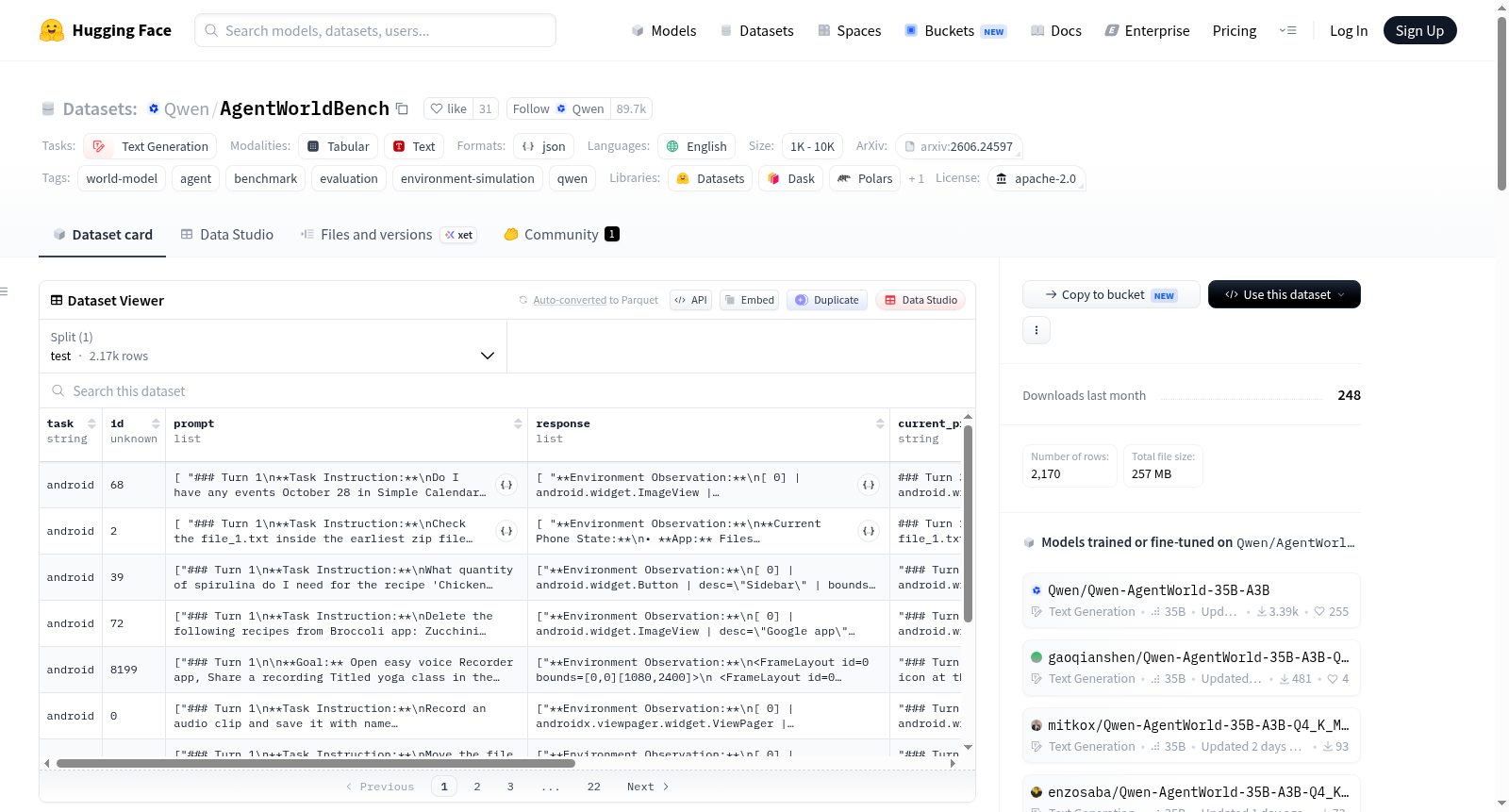Open the Qwen owner link in the title
Screen dimensions: 1509x812
point(187,109)
